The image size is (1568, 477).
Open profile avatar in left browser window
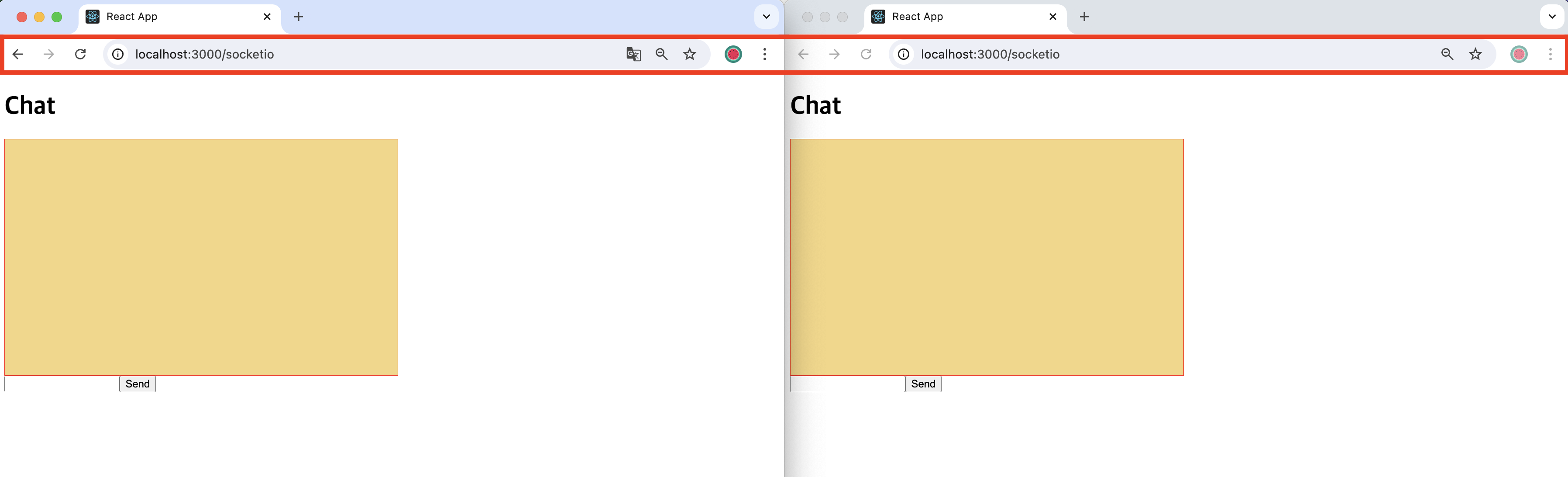(733, 54)
